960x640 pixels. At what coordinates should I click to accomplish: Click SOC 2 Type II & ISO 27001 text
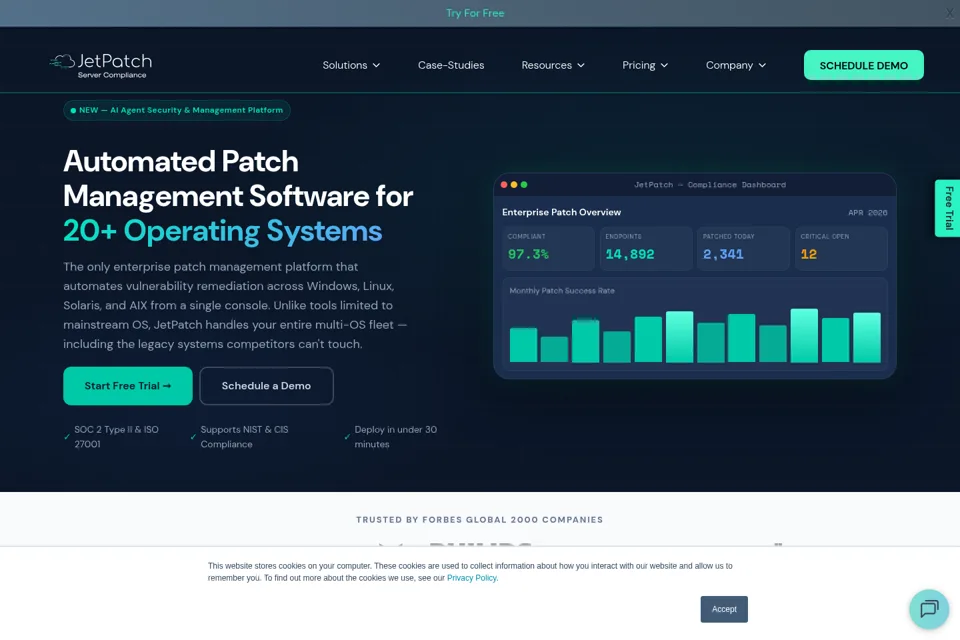(116, 437)
